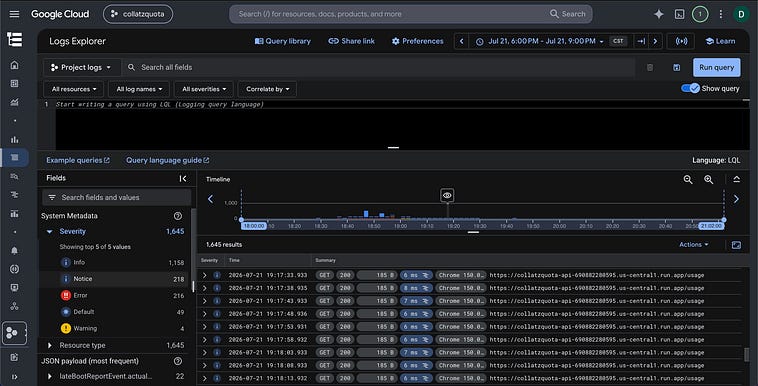Open All severities filter
The image size is (758, 386).
tap(204, 89)
